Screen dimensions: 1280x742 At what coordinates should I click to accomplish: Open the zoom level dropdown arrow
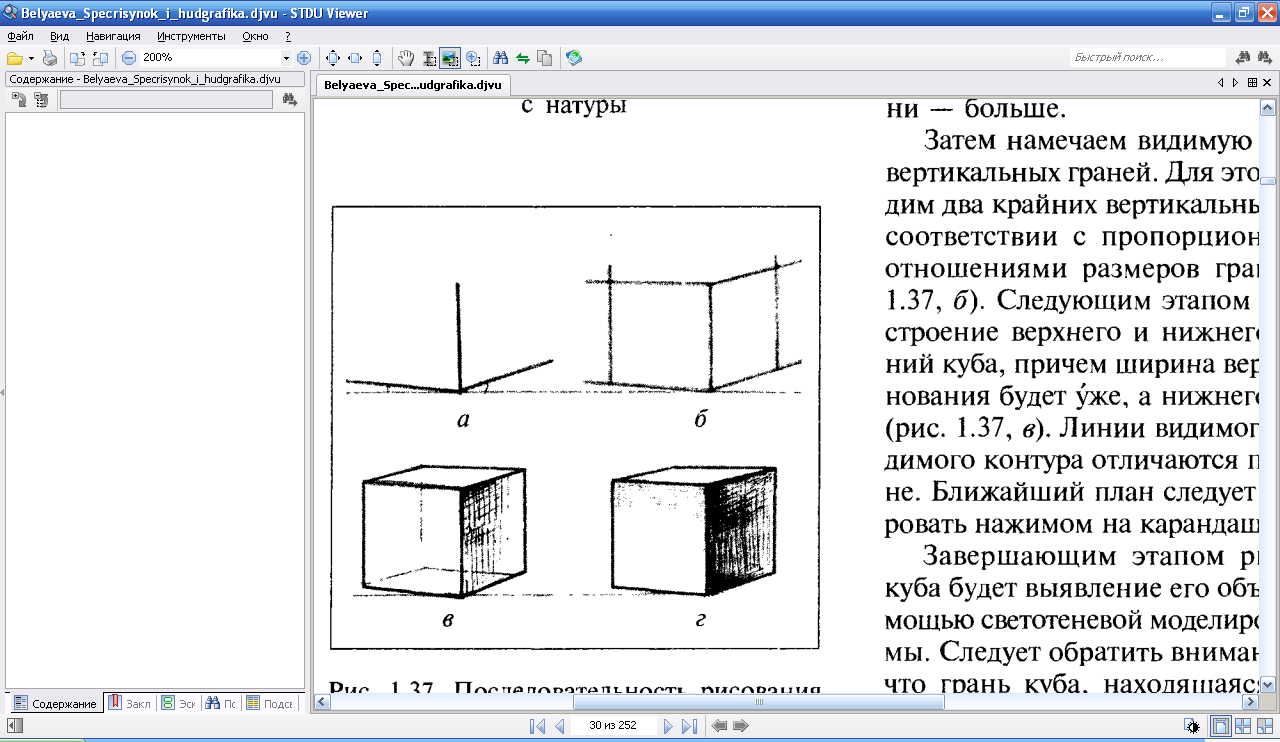pyautogui.click(x=286, y=58)
